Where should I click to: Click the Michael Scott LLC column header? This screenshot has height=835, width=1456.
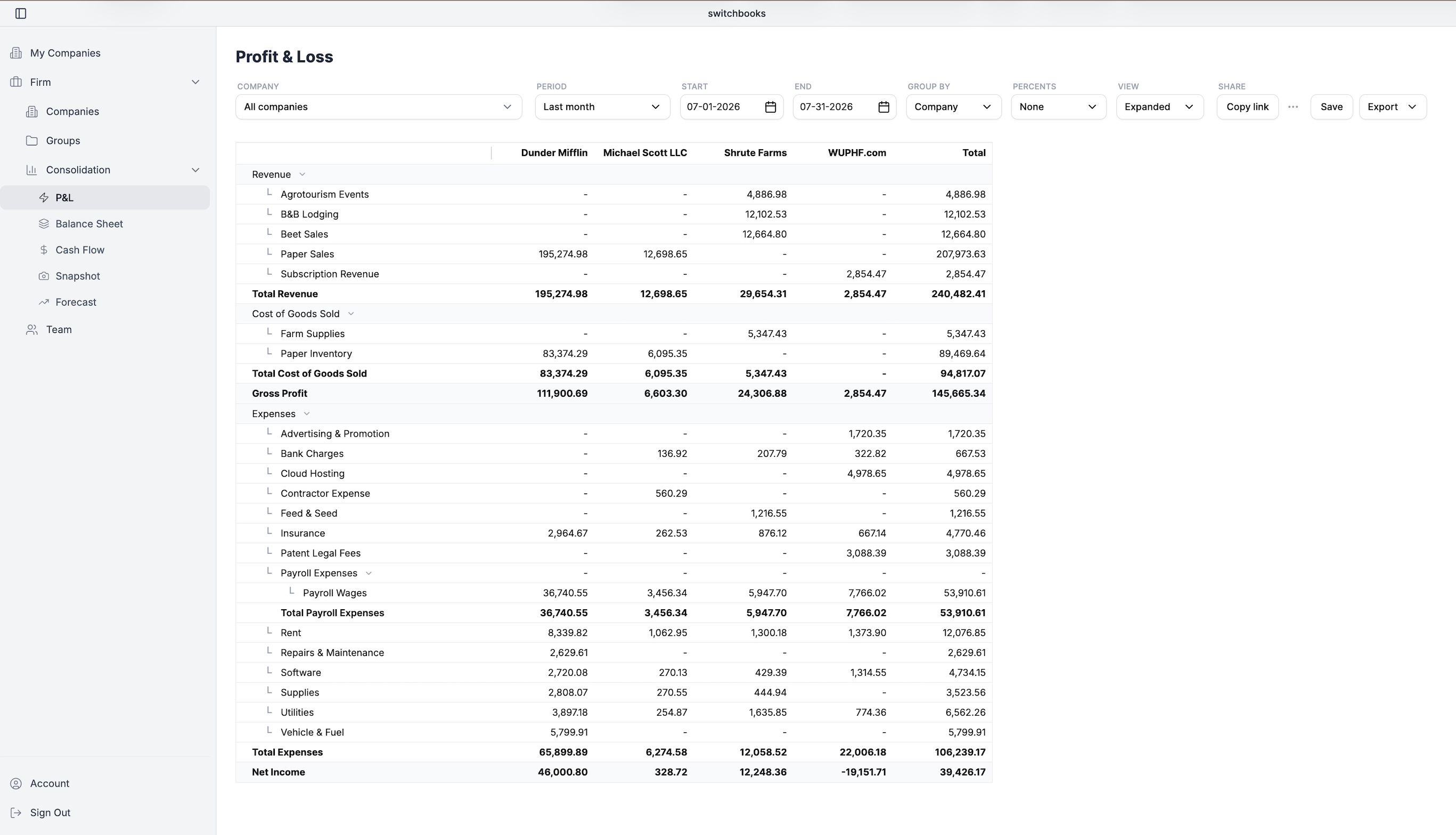pos(644,152)
